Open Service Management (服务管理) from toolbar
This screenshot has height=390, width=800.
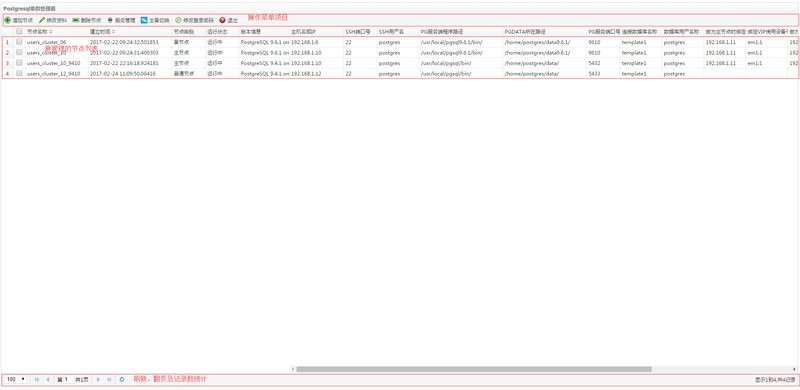(121, 20)
